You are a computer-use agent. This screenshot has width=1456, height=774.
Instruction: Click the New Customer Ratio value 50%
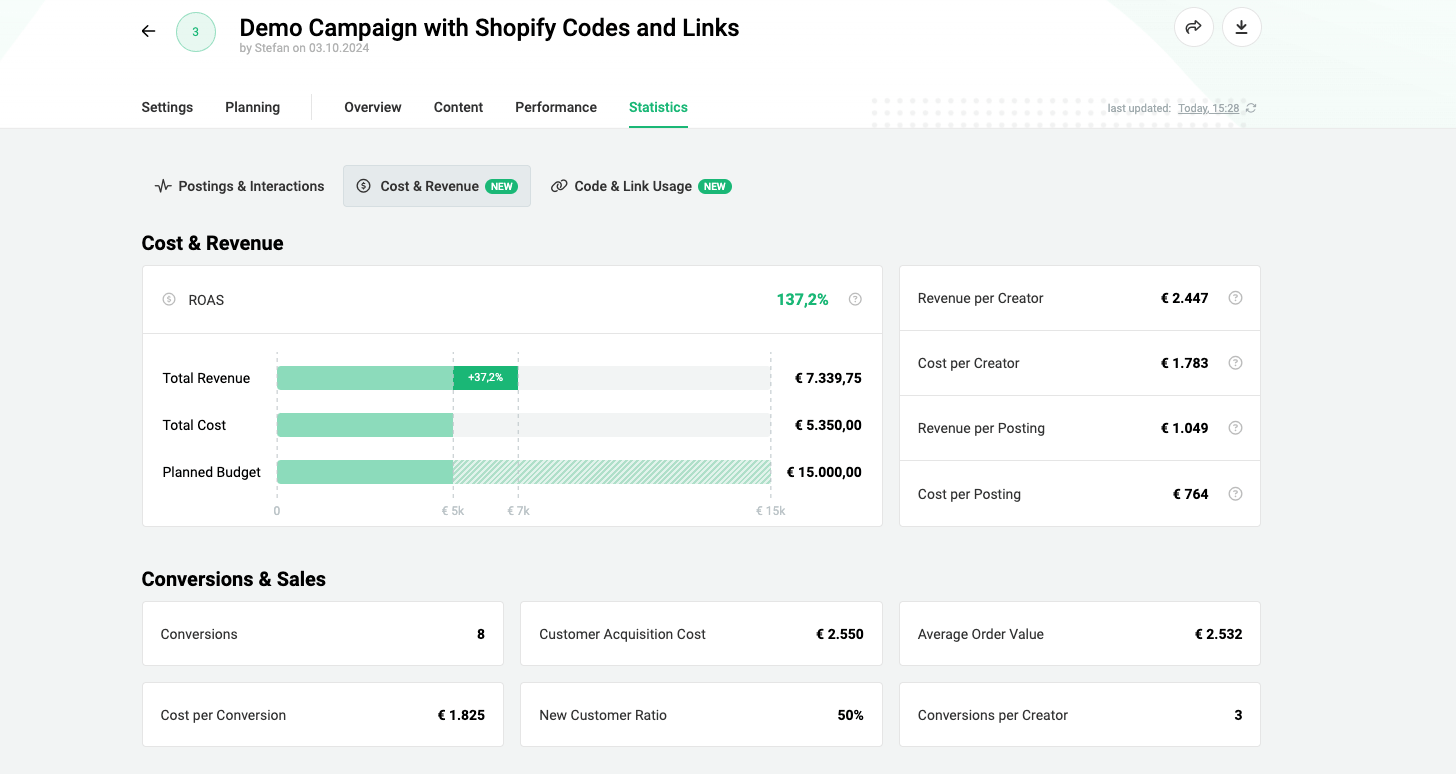click(850, 715)
